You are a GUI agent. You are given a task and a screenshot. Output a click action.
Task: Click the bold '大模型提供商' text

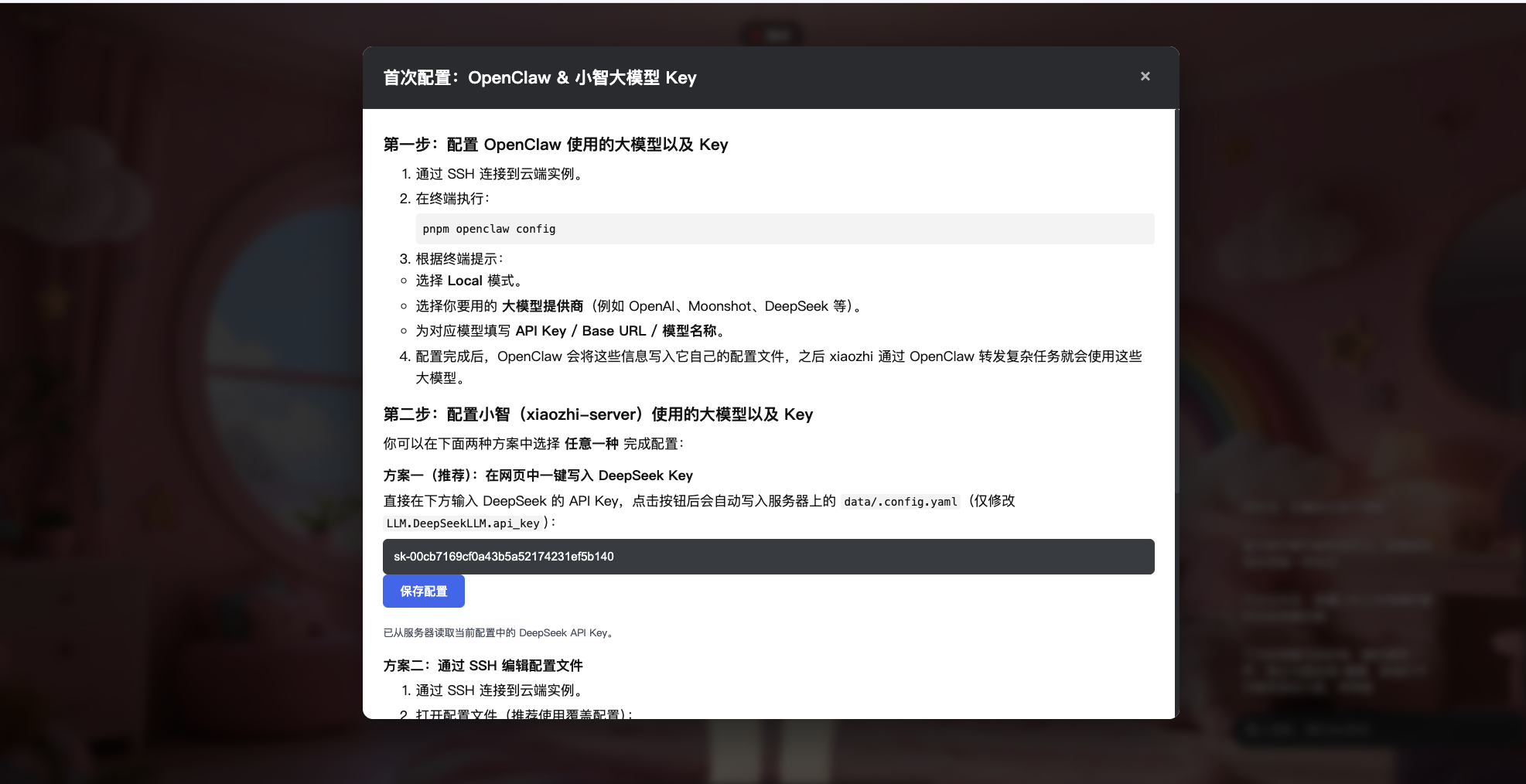(x=542, y=306)
